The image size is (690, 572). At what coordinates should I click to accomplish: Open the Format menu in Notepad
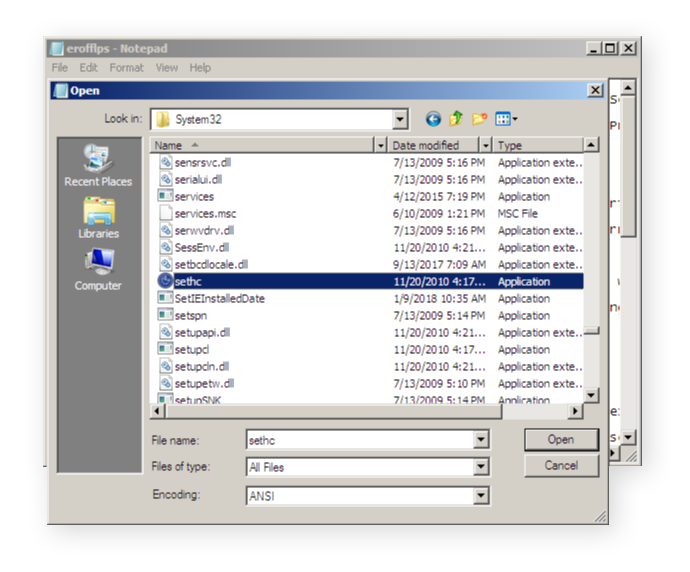click(x=126, y=68)
